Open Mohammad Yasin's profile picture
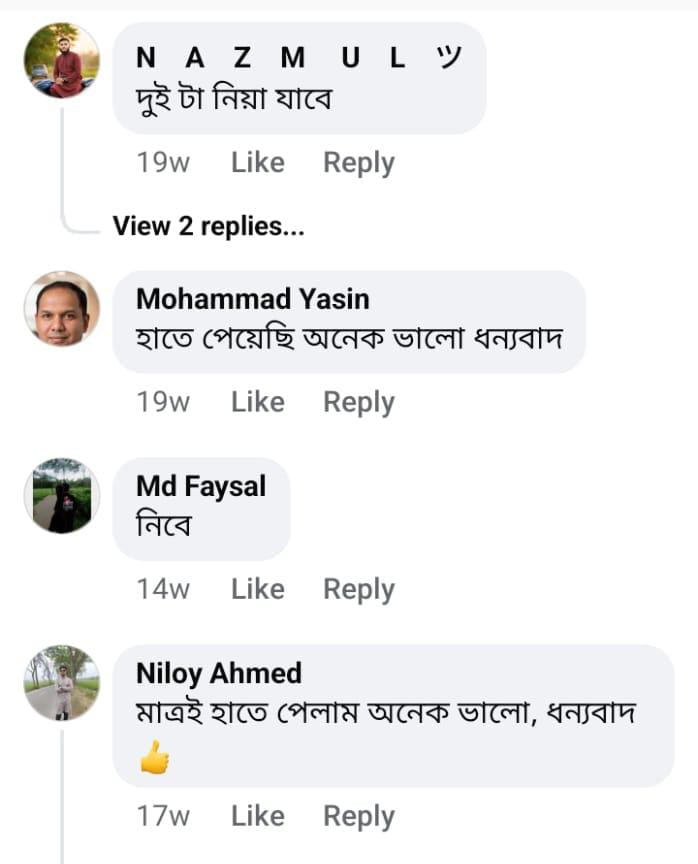The height and width of the screenshot is (864, 698). [x=62, y=309]
